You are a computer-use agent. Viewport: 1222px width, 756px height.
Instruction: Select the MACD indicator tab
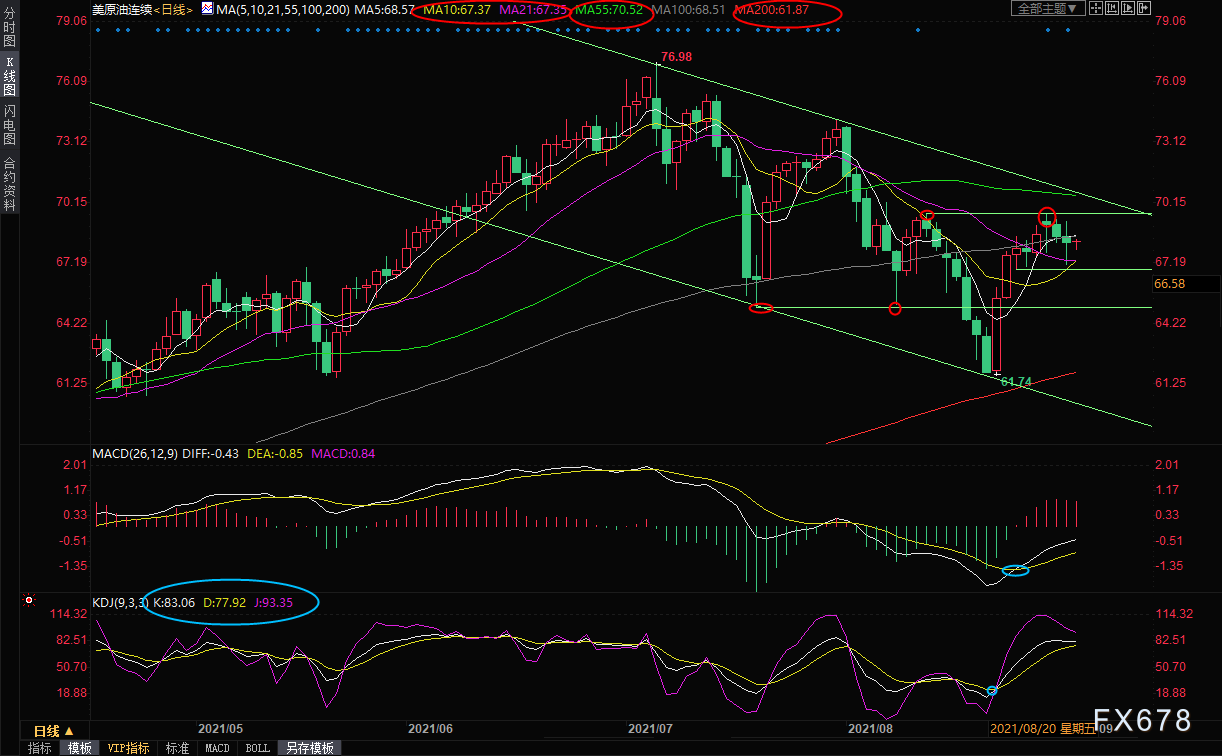click(x=217, y=748)
